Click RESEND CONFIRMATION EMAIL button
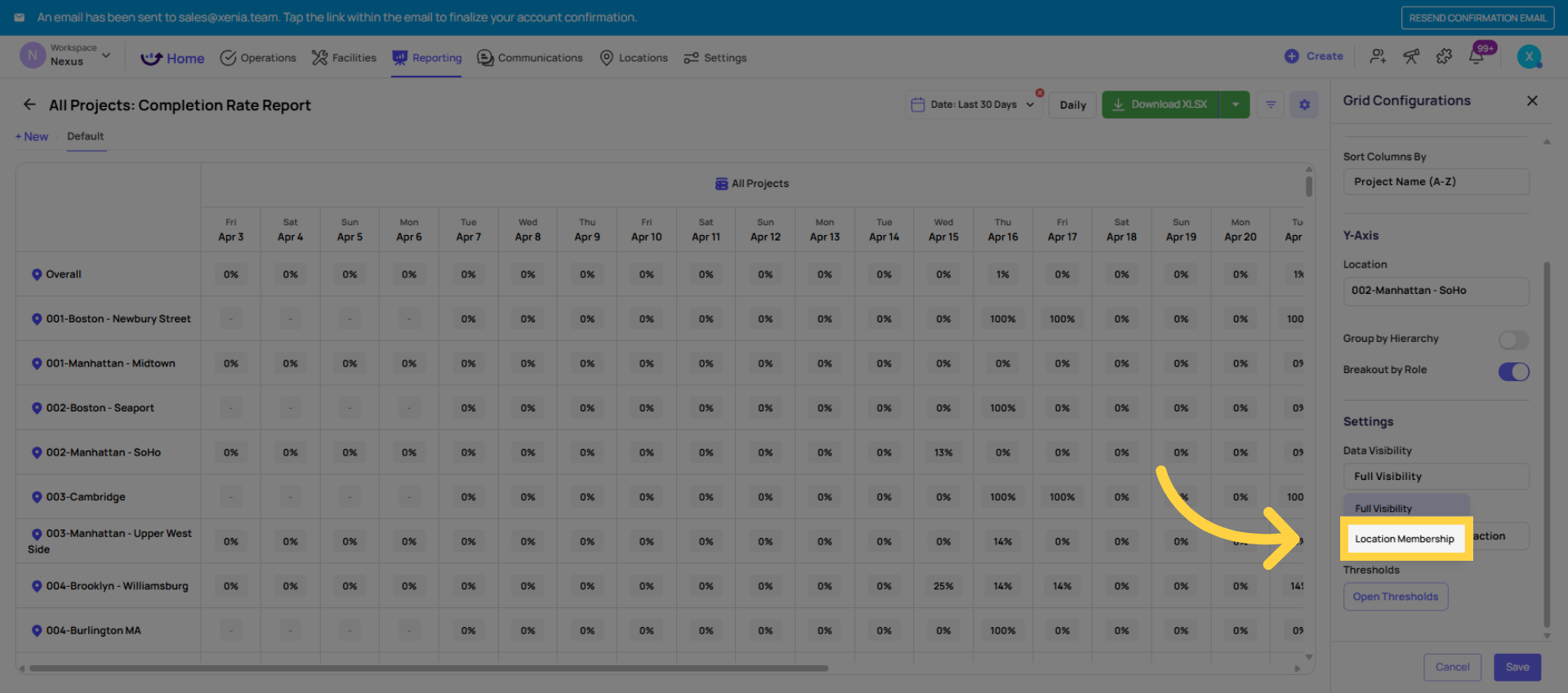Screen dimensions: 1568x693 tap(1477, 18)
